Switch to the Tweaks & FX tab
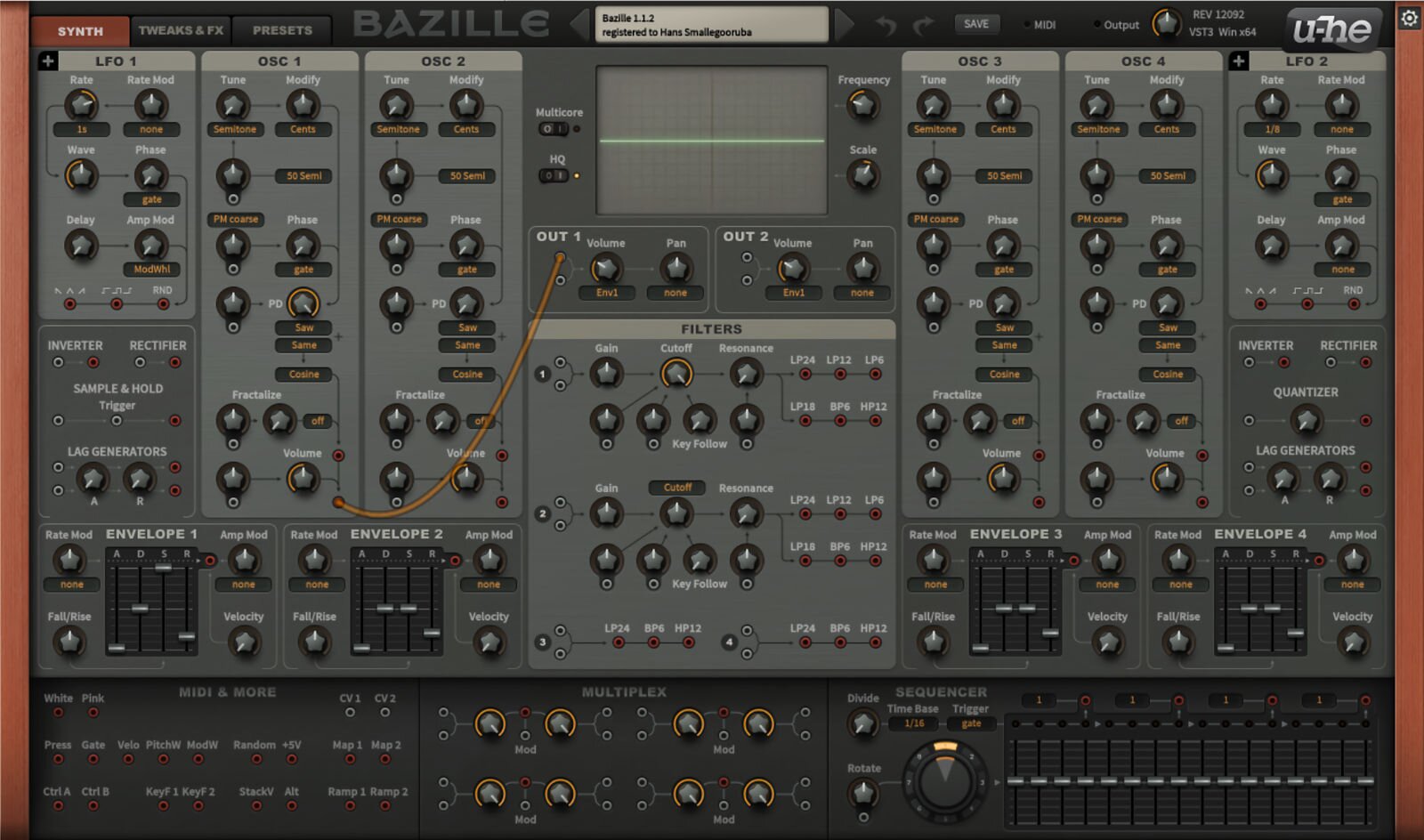The width and height of the screenshot is (1424, 840). tap(181, 30)
